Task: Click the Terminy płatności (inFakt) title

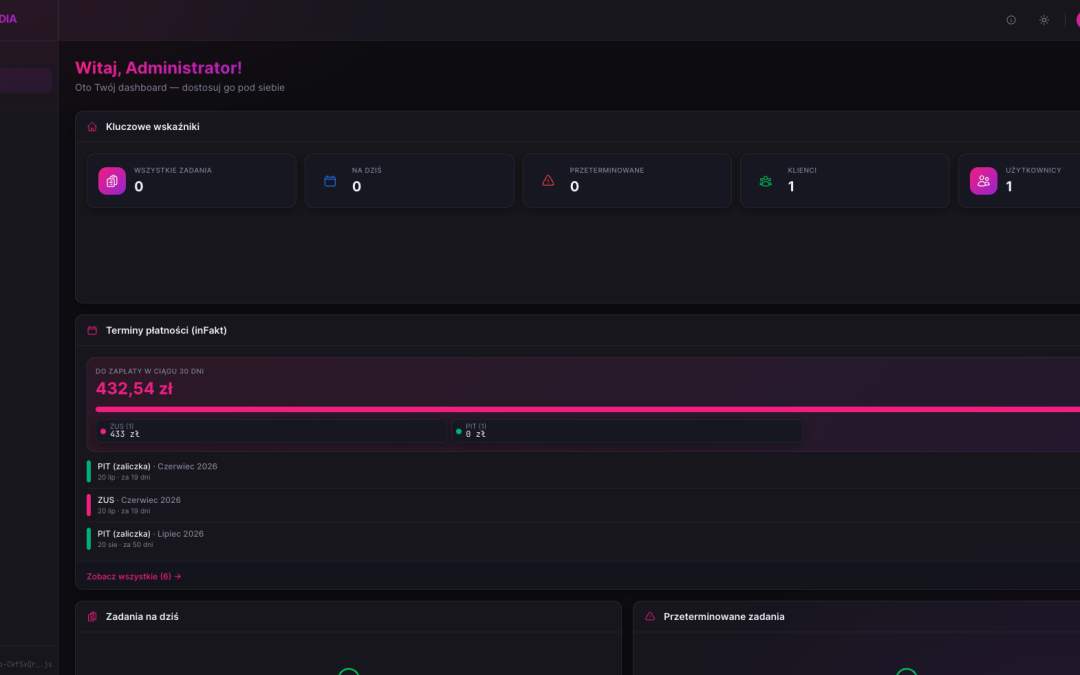Action: (166, 331)
